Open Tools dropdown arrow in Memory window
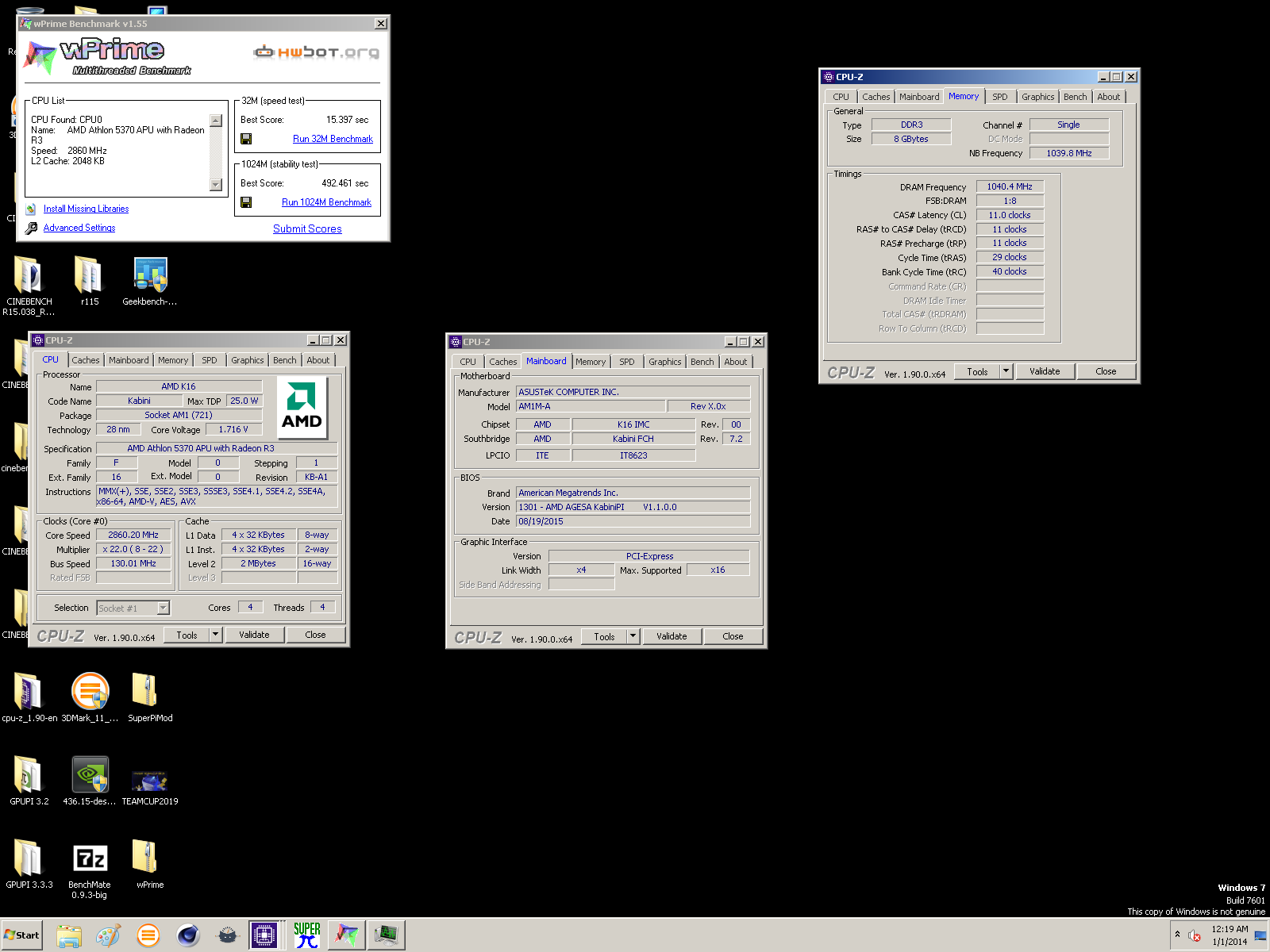Viewport: 1270px width, 952px height. (x=1006, y=371)
